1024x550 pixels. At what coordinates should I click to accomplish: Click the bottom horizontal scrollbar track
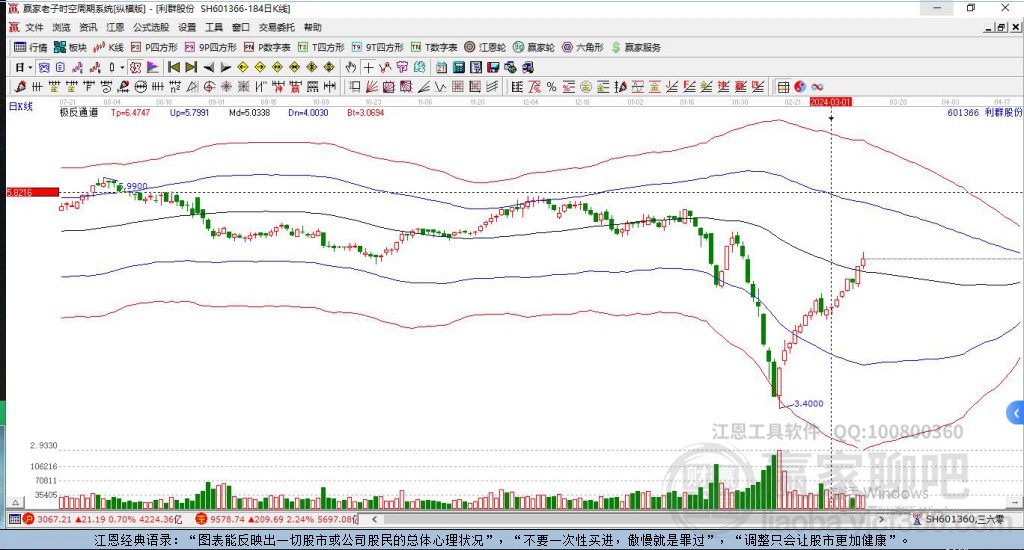[627, 519]
